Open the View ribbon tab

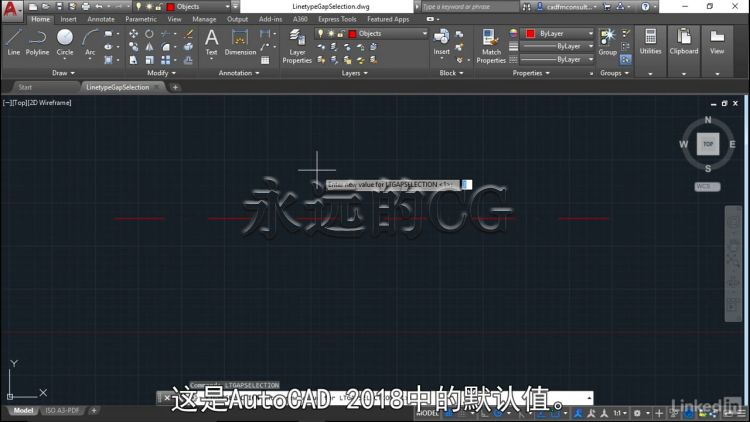(174, 19)
